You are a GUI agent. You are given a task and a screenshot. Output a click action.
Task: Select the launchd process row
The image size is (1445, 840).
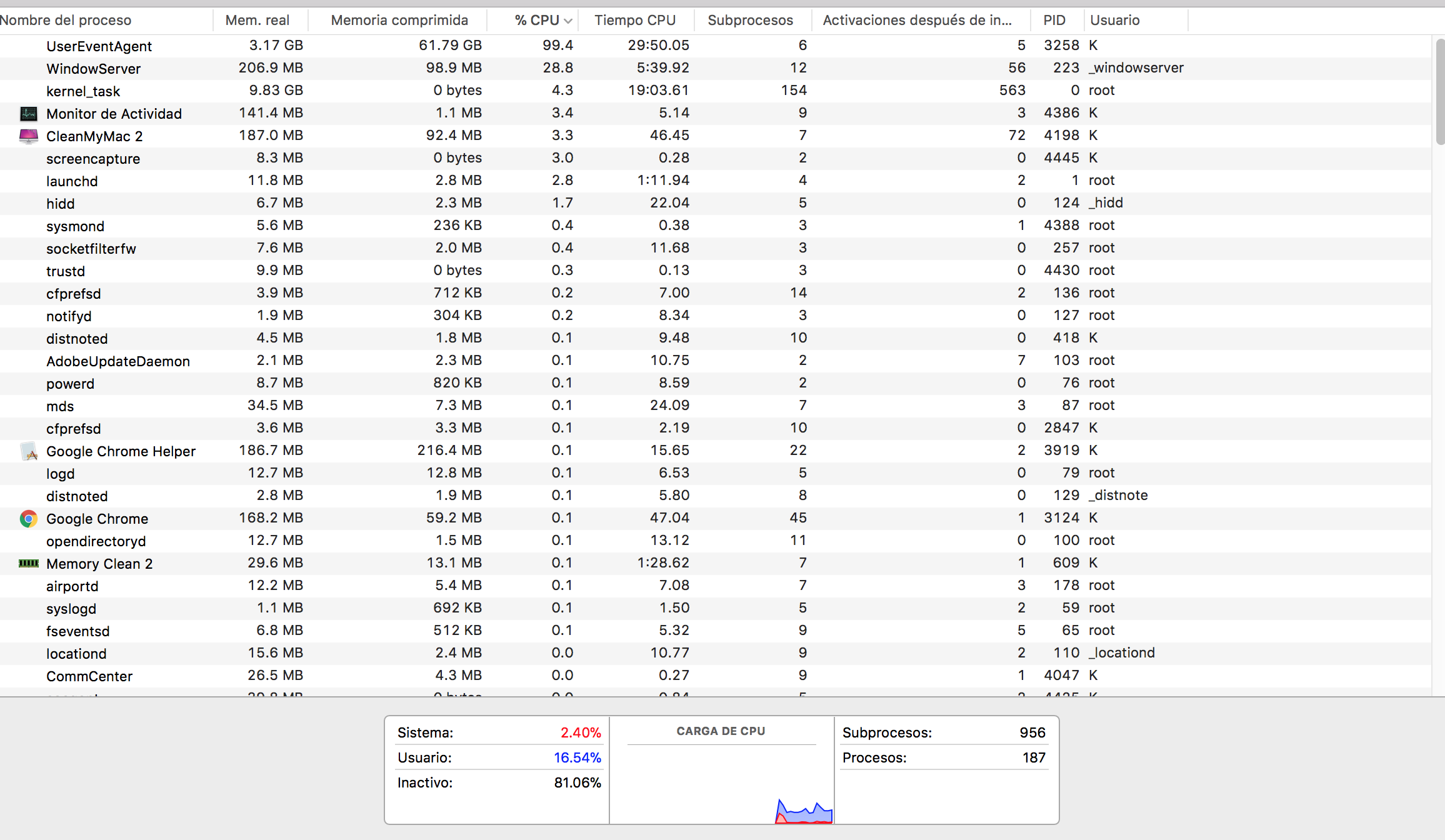tap(716, 181)
